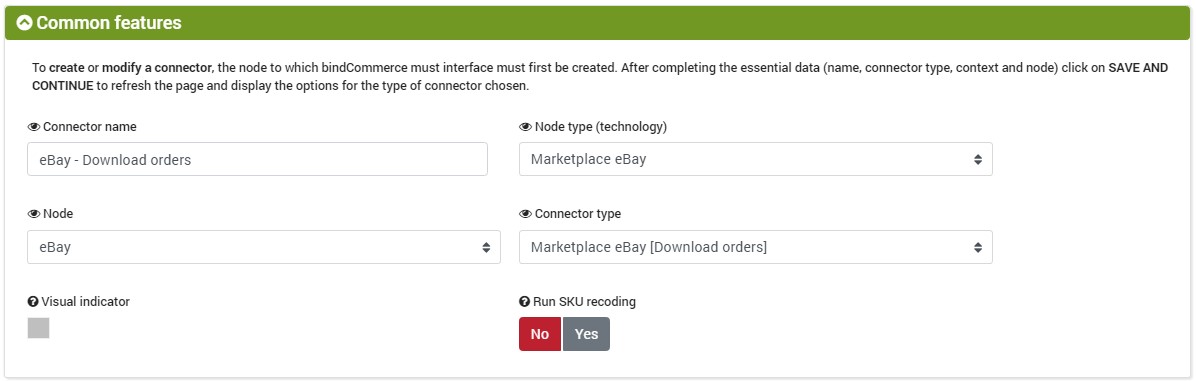This screenshot has height=381, width=1196.
Task: Click the arrows on Node type select
Action: (x=978, y=159)
